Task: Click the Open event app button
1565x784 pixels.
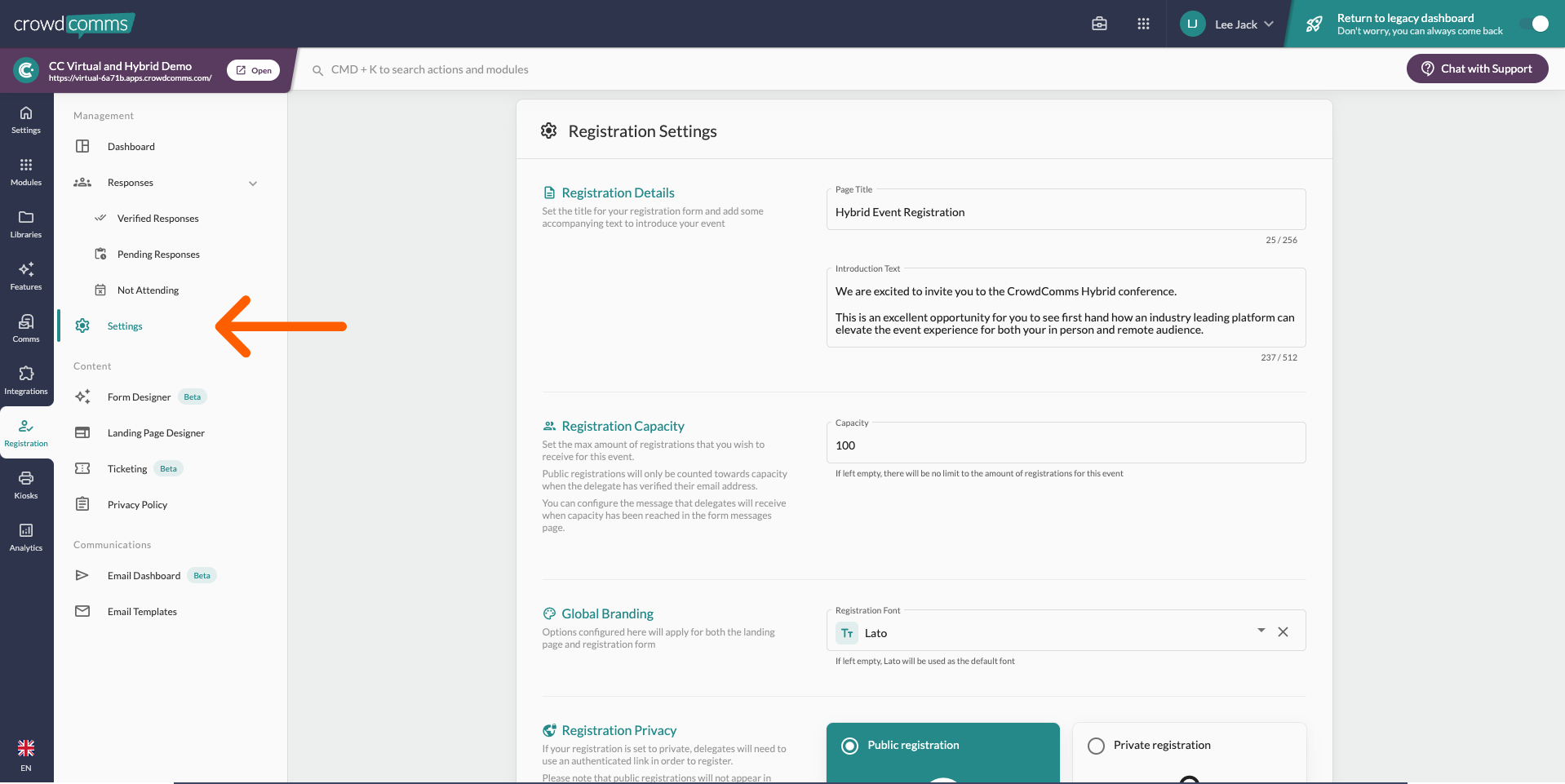Action: tap(254, 70)
